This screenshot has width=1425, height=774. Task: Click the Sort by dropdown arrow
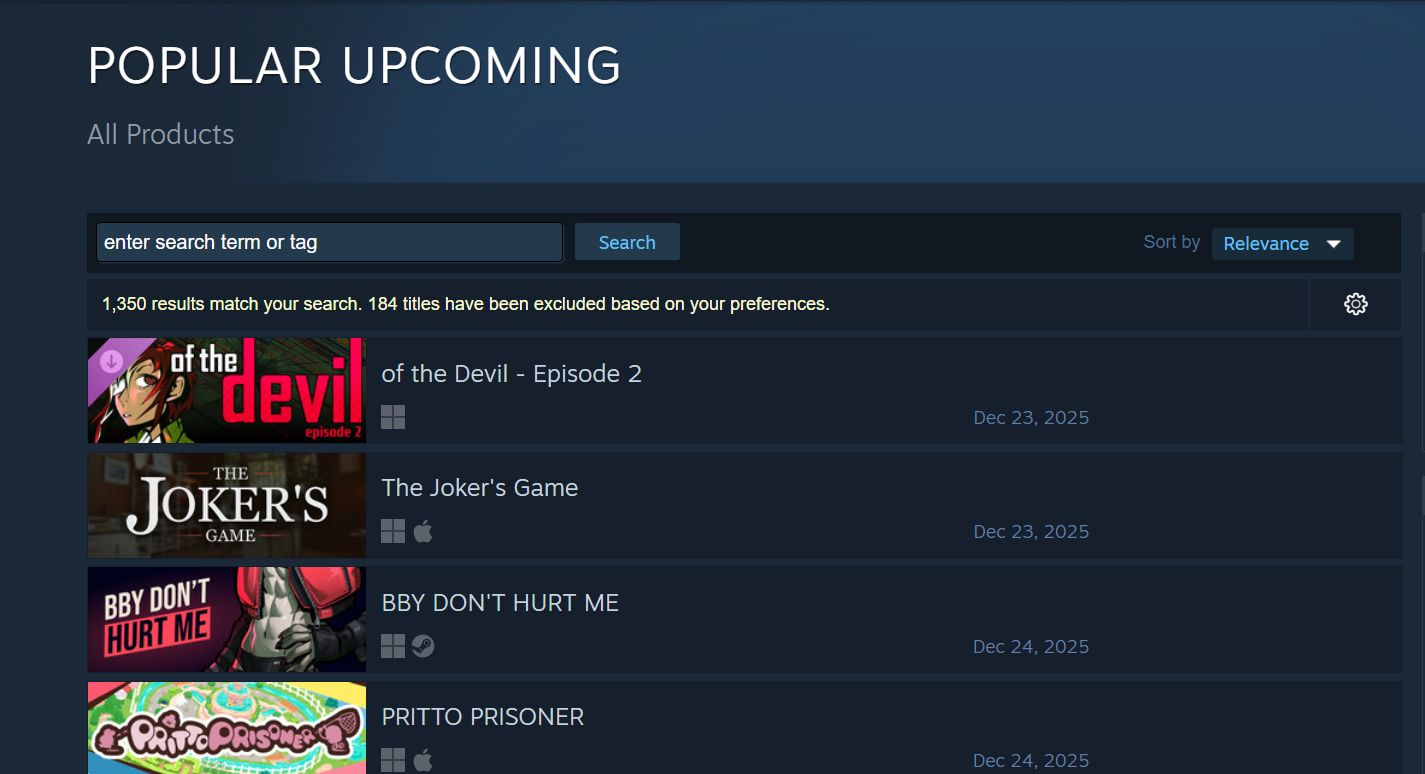pyautogui.click(x=1333, y=244)
